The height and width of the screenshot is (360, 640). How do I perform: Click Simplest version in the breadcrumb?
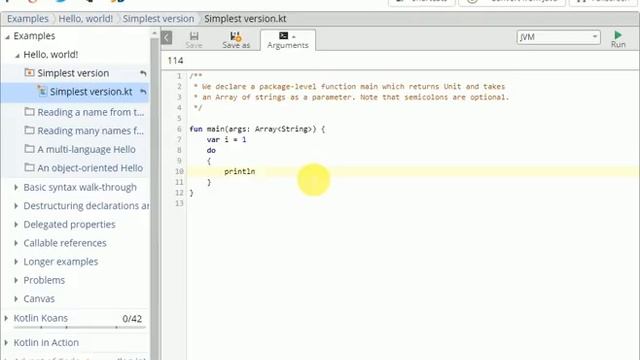(x=158, y=19)
